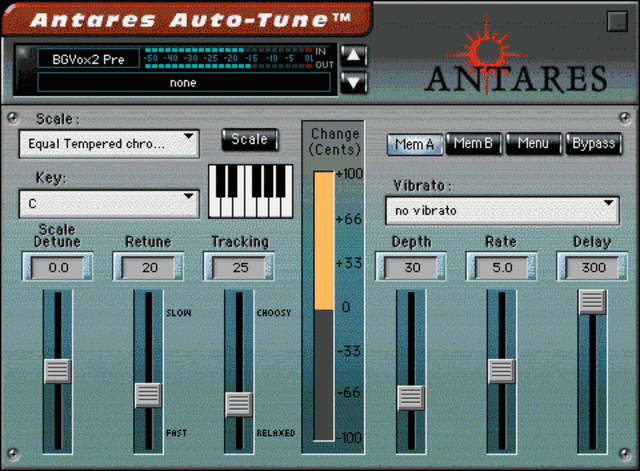Click the Antares sunburst logo
This screenshot has width=640, height=471.
(x=487, y=52)
